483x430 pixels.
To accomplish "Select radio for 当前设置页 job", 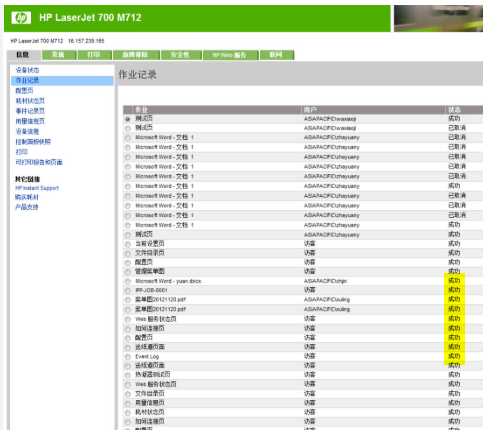I will [128, 244].
